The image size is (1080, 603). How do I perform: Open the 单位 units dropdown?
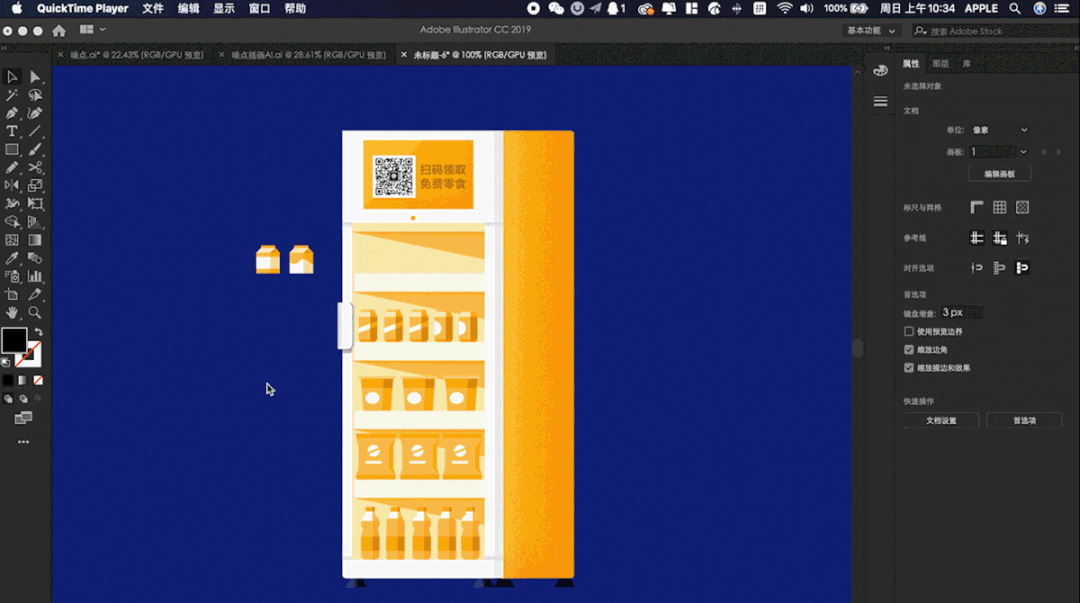point(999,130)
